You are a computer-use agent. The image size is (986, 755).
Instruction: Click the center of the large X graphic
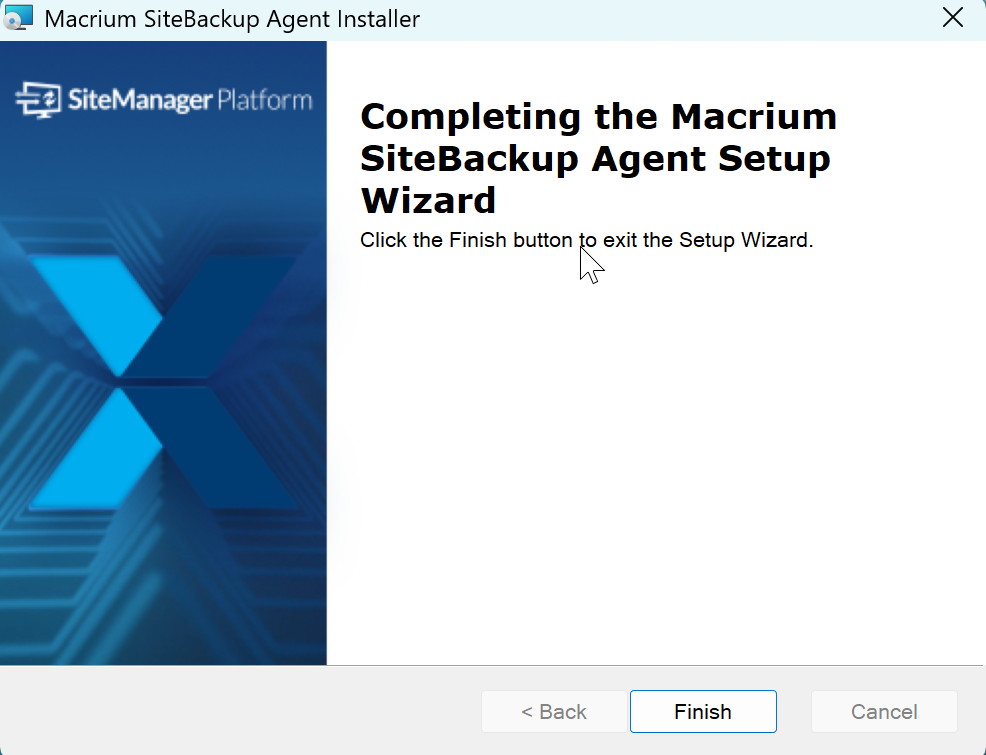[163, 382]
